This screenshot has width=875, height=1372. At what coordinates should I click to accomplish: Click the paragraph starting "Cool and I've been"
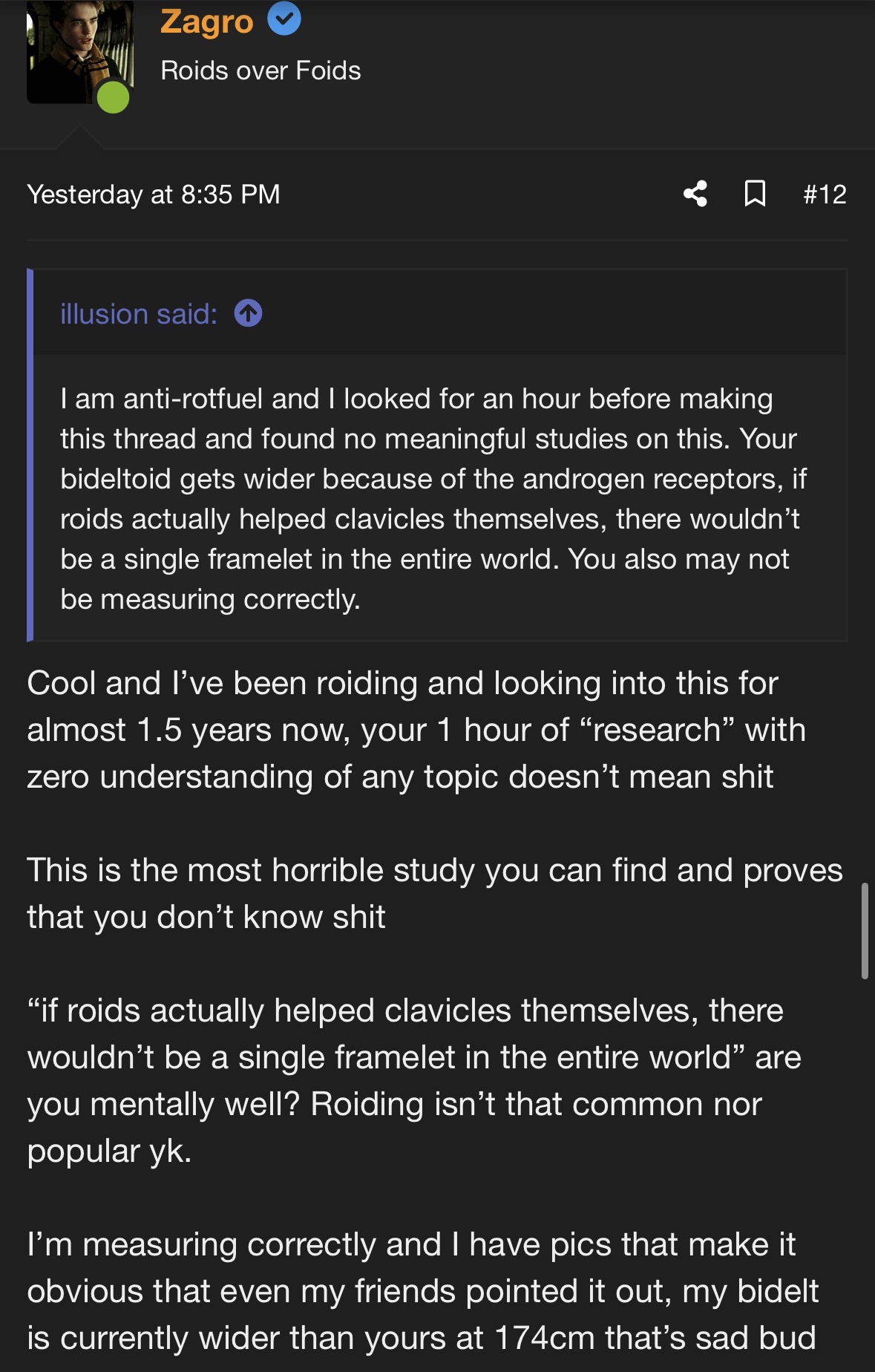[416, 730]
